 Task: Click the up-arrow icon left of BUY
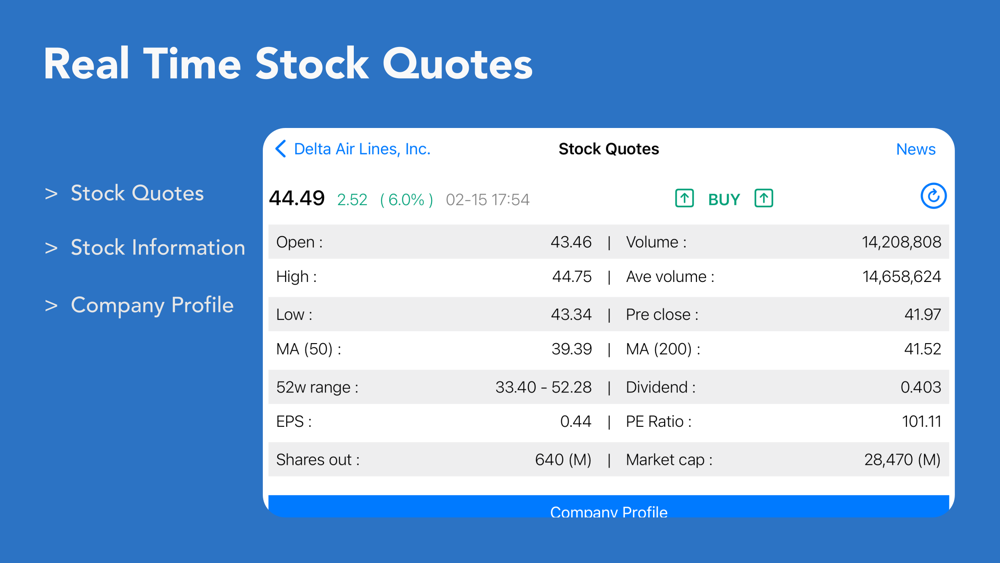[x=684, y=198]
